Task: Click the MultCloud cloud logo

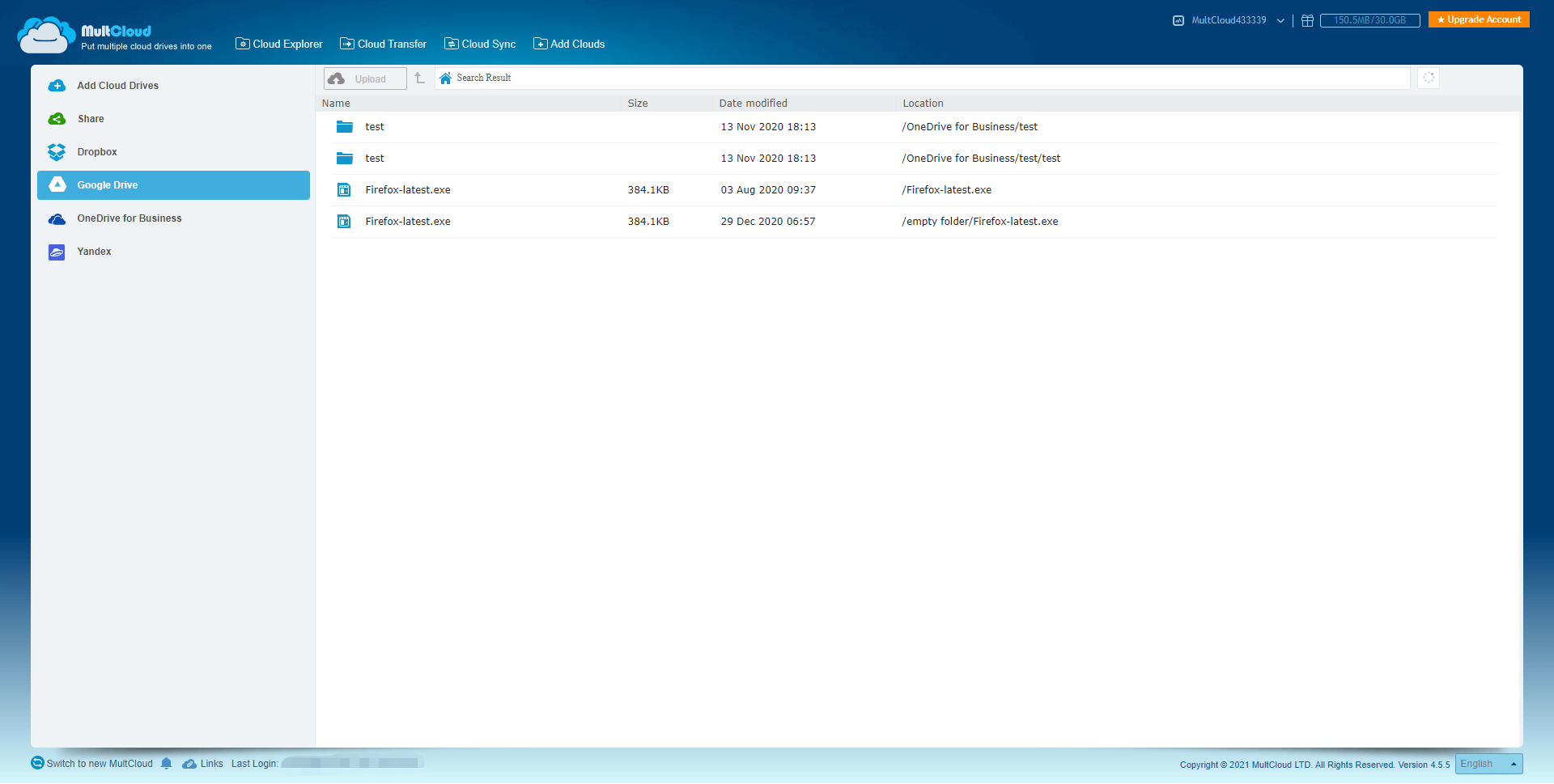Action: pyautogui.click(x=46, y=36)
